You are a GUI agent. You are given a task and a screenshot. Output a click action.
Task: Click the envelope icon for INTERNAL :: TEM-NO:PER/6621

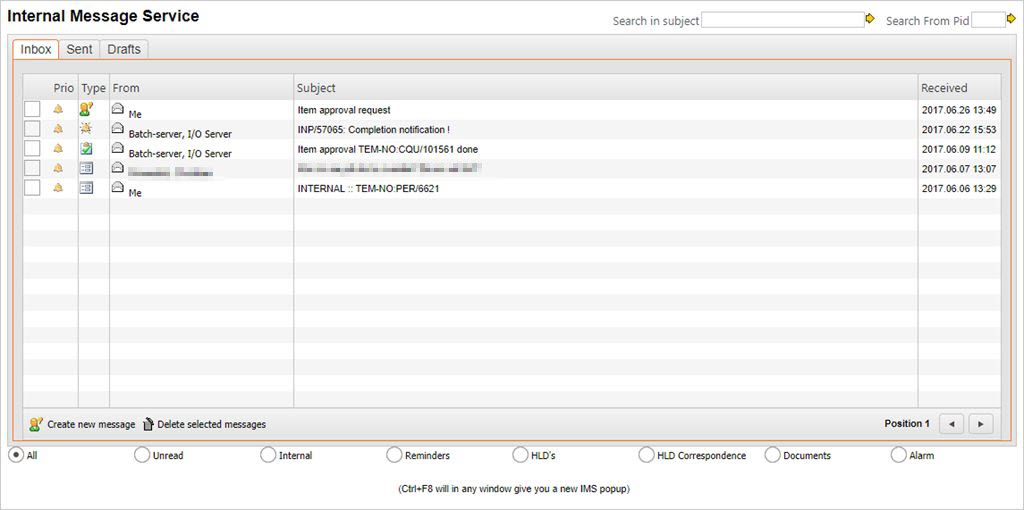(118, 187)
